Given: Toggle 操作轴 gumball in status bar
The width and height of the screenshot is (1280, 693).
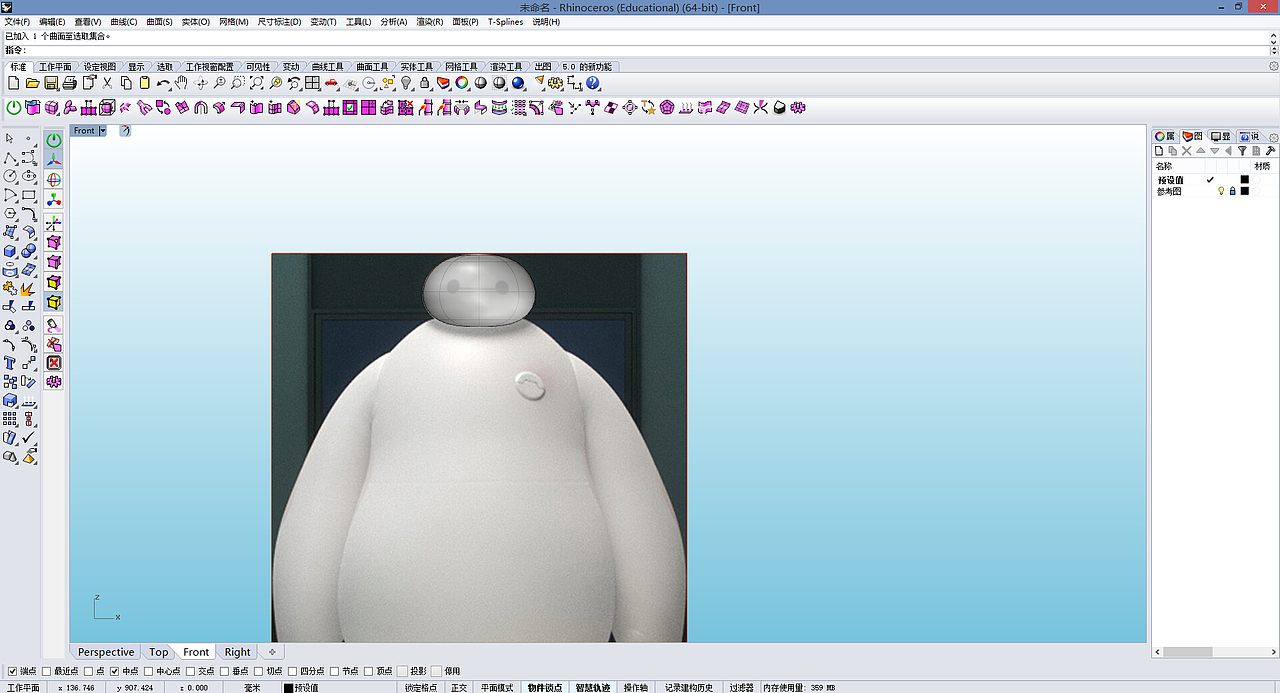Looking at the screenshot, I should click(636, 688).
